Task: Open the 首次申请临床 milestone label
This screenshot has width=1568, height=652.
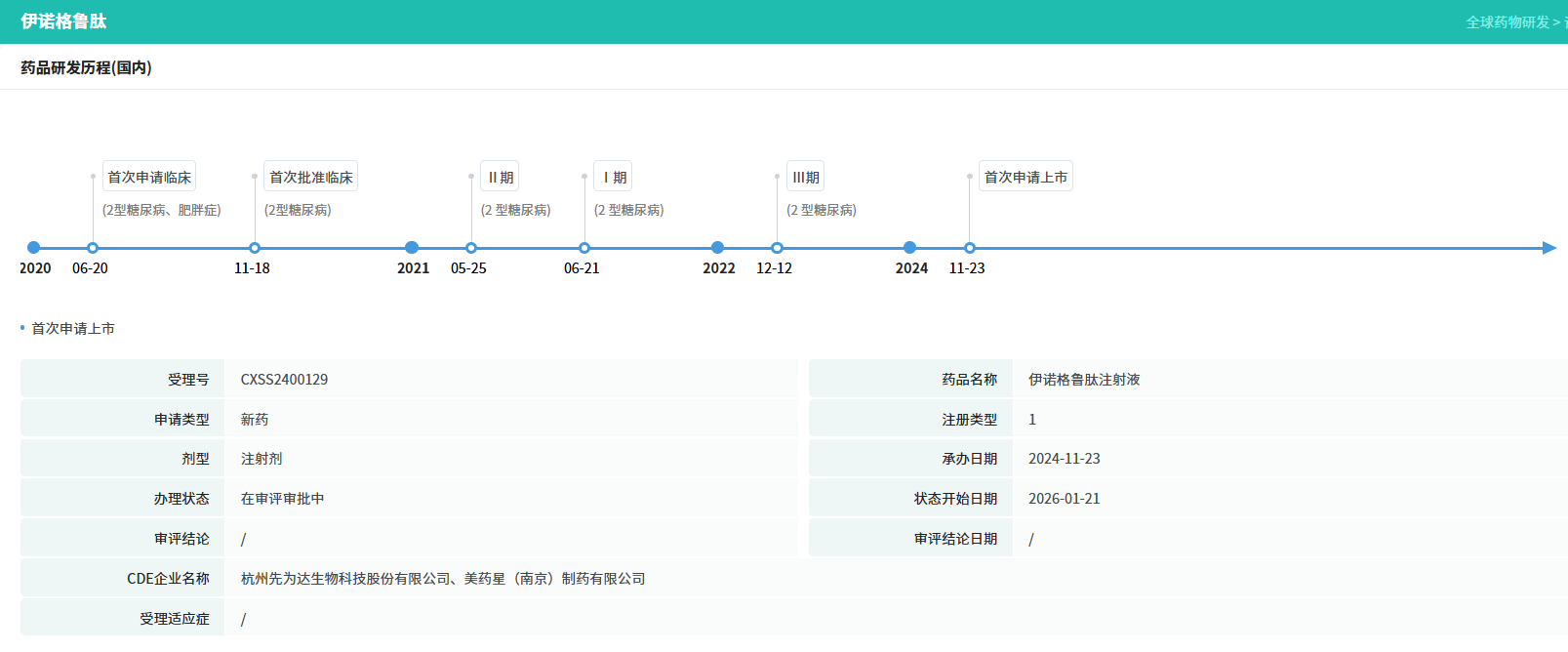Action: click(x=149, y=177)
